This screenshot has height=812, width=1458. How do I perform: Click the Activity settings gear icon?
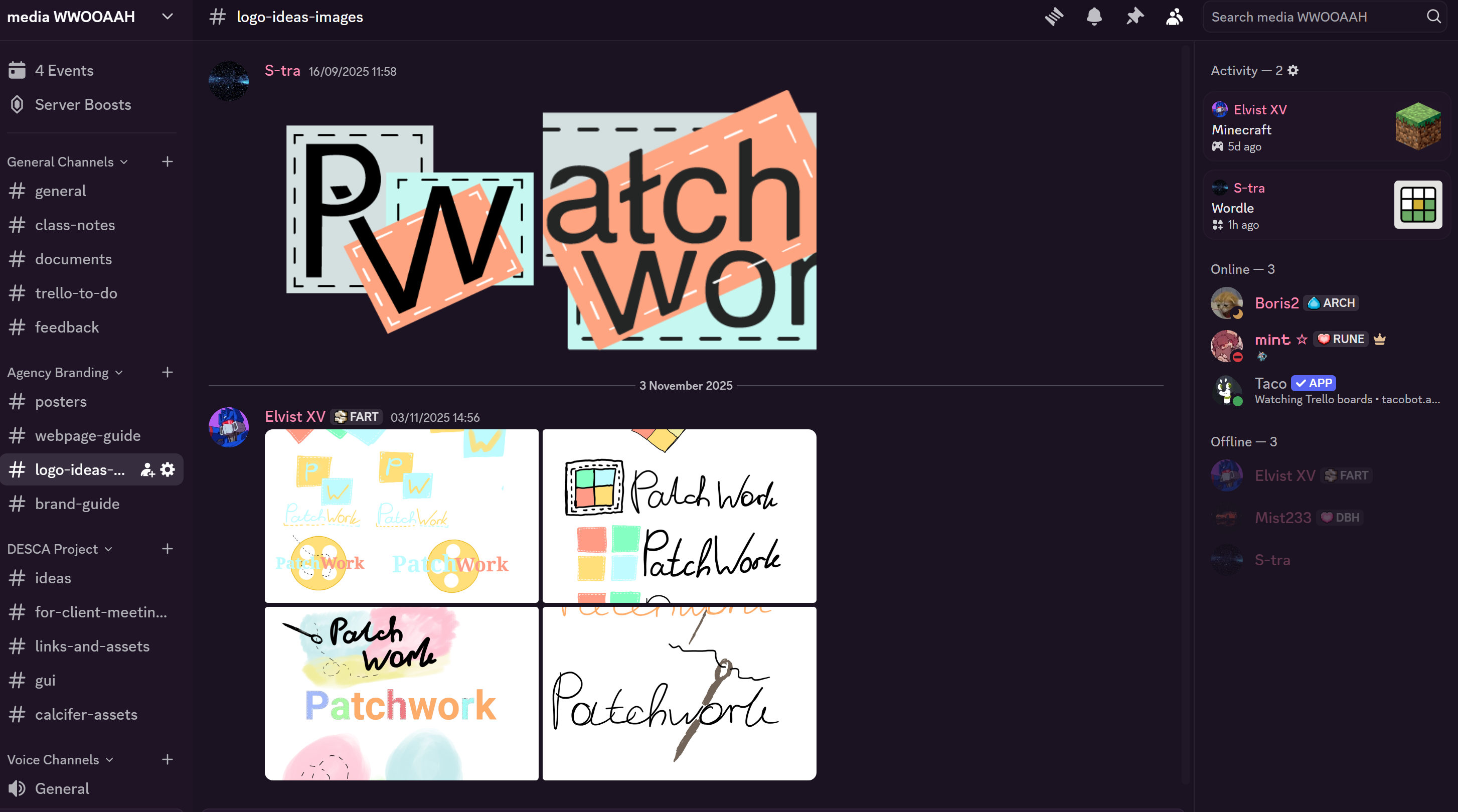click(1292, 70)
